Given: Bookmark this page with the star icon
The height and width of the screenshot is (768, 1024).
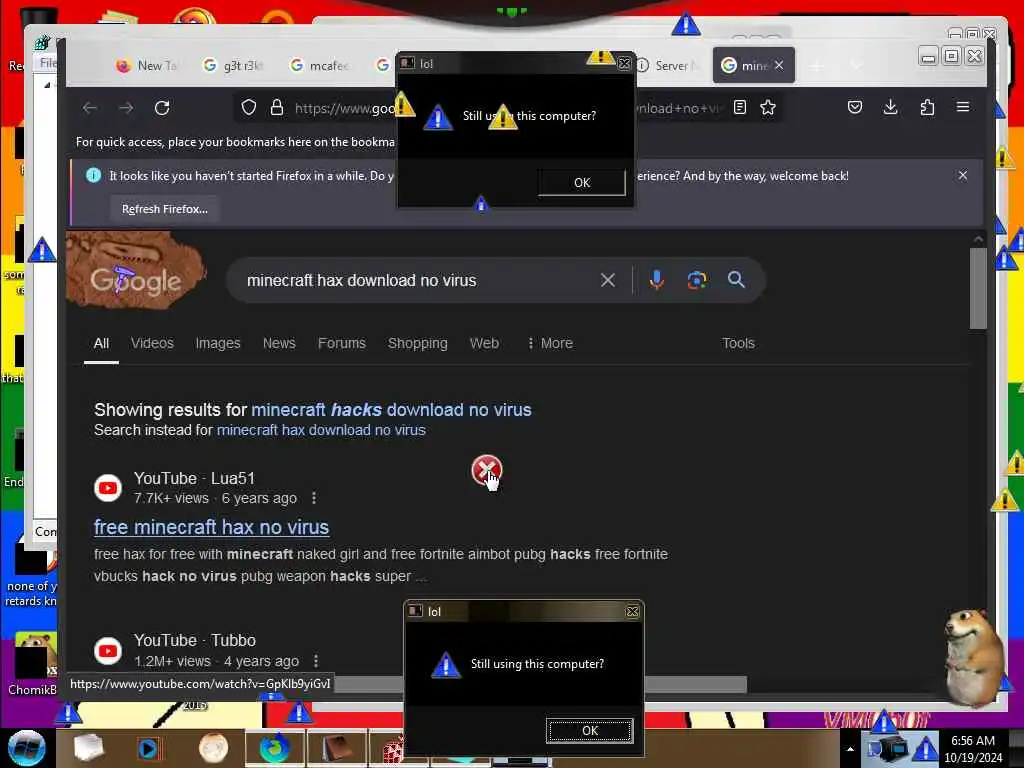Looking at the screenshot, I should [768, 108].
